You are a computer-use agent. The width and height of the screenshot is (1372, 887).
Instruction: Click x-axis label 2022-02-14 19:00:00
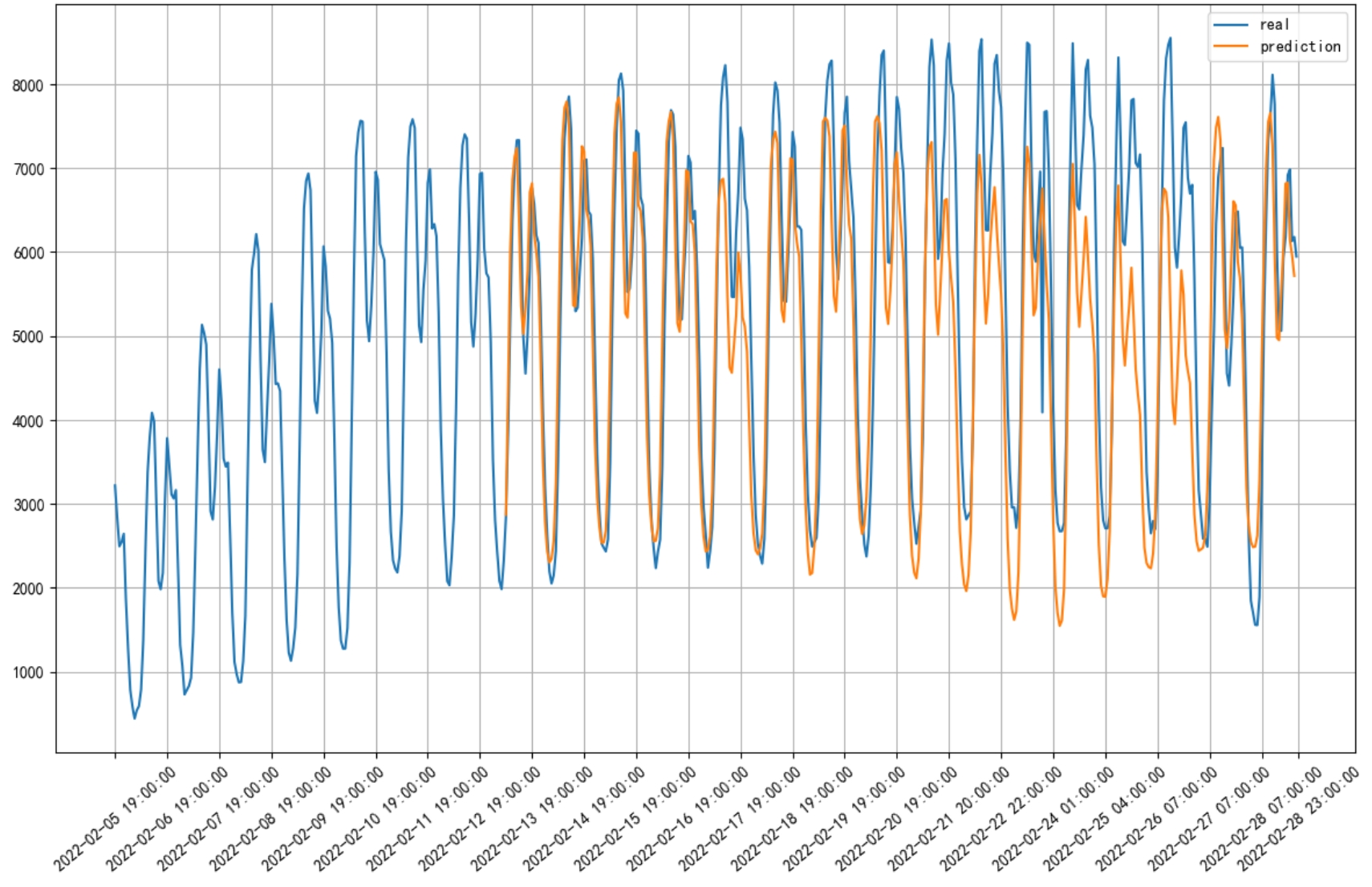(584, 819)
